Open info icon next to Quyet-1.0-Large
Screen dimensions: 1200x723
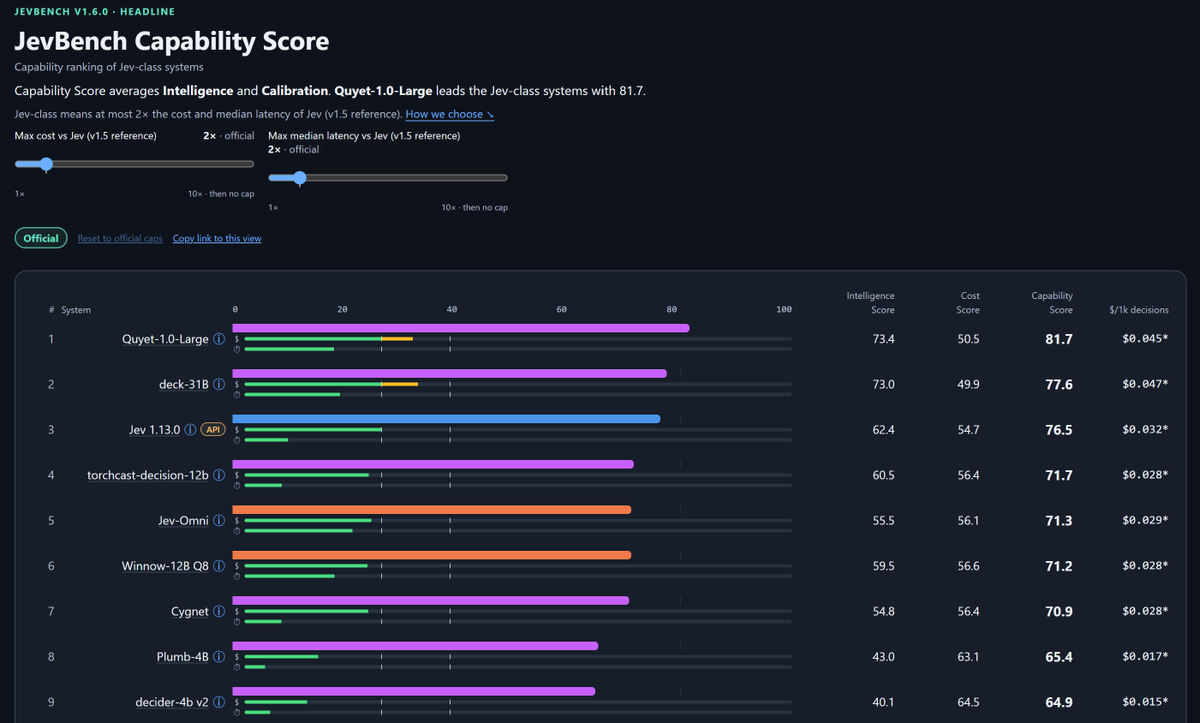(218, 339)
